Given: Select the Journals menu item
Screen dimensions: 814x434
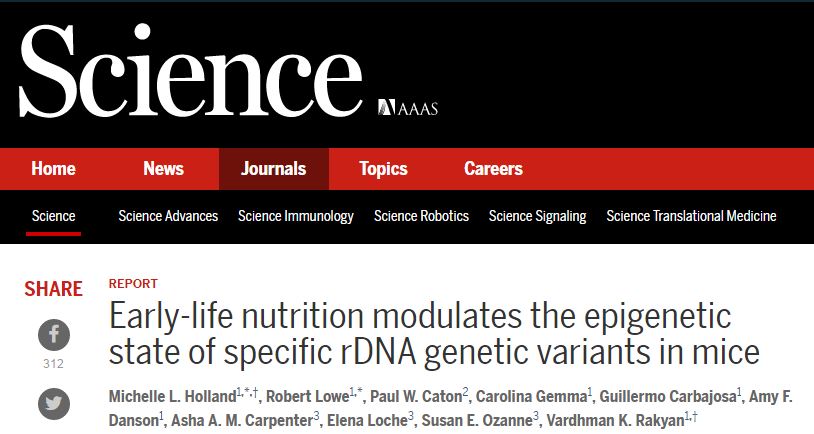Looking at the screenshot, I should coord(274,169).
